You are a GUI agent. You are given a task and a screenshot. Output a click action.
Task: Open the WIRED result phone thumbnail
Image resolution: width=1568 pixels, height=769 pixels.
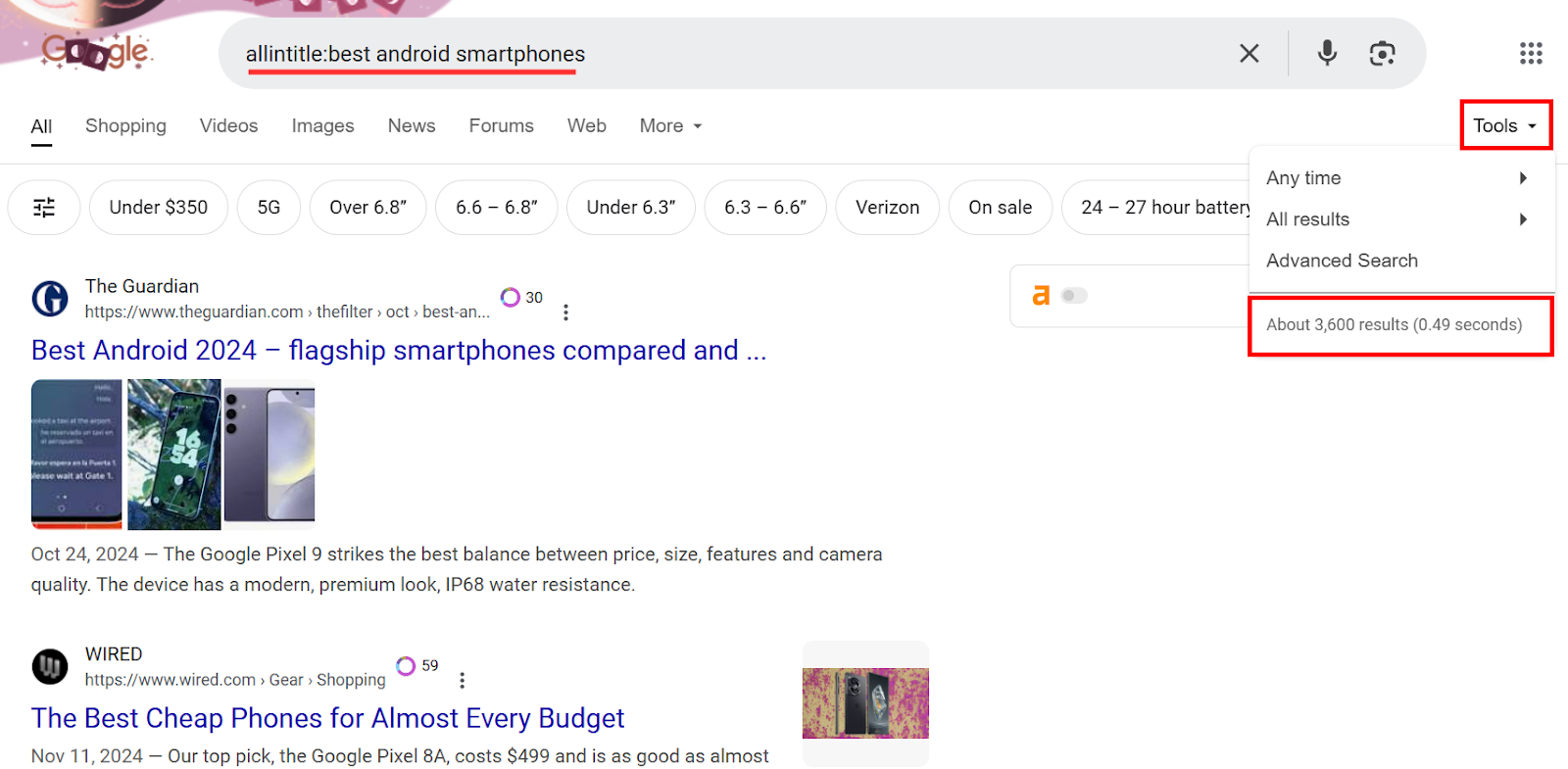865,703
